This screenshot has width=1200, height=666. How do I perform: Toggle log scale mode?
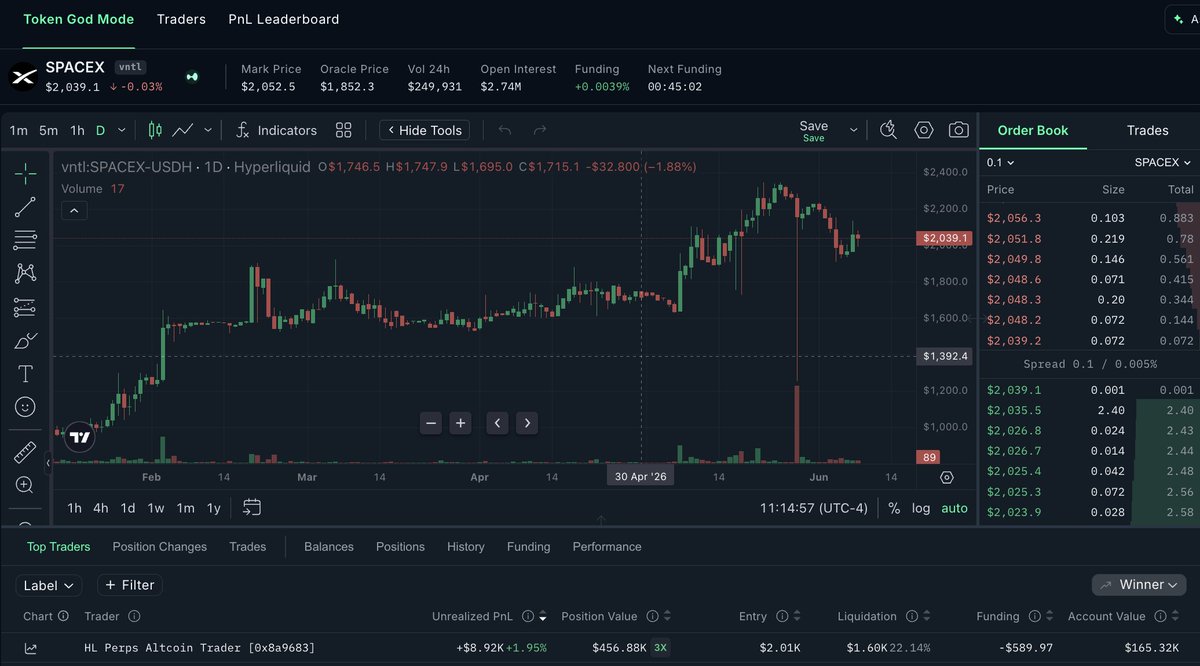tap(921, 508)
